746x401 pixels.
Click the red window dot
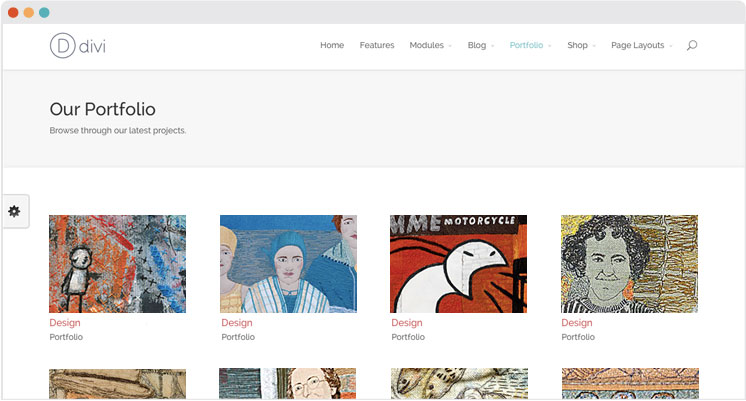[13, 12]
